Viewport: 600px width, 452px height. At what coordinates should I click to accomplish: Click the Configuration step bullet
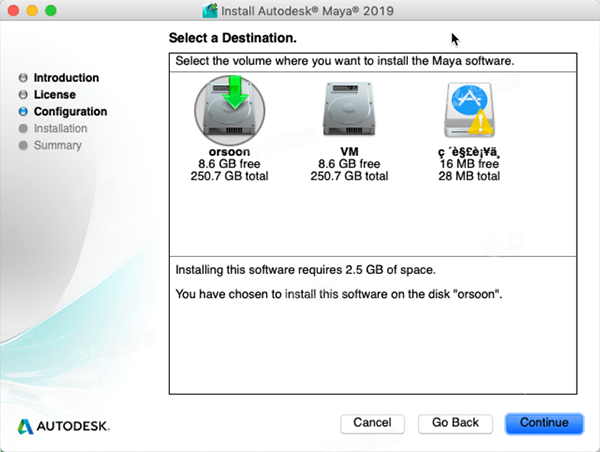23,111
